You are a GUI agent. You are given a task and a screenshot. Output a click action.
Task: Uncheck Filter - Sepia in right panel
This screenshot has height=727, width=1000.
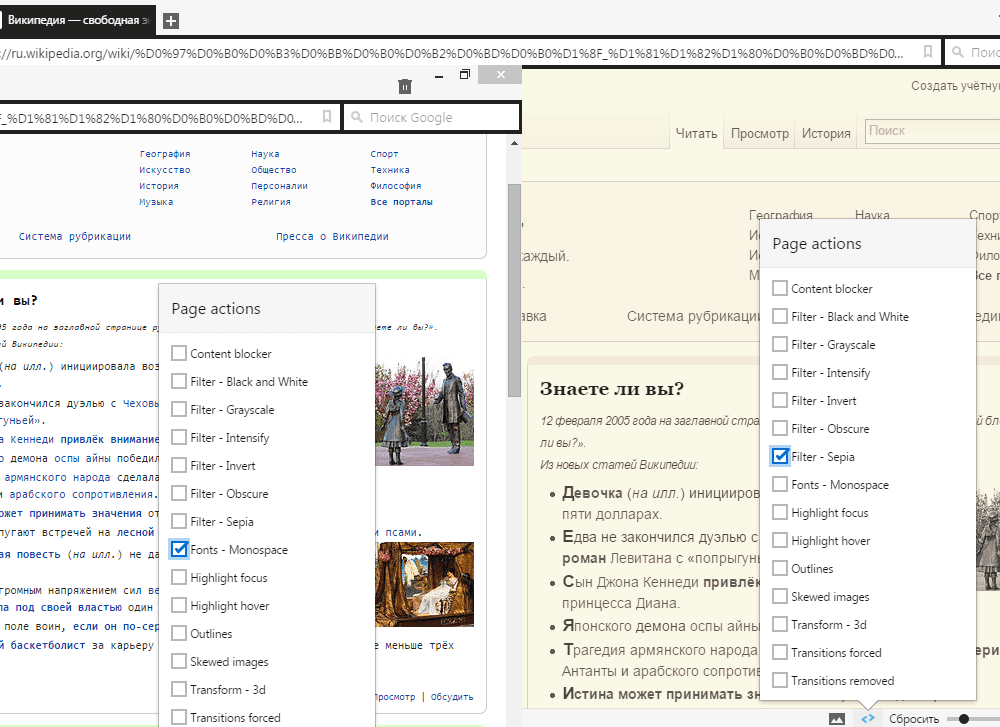click(780, 457)
